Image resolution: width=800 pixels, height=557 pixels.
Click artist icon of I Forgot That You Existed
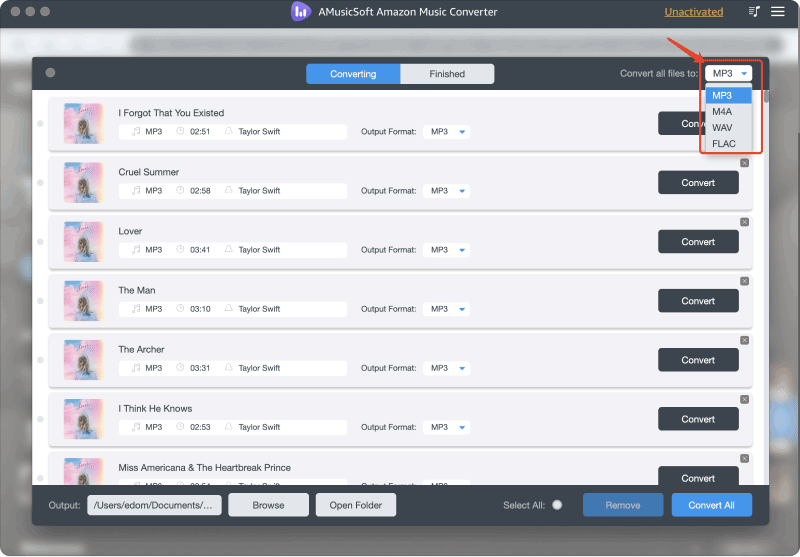229,131
